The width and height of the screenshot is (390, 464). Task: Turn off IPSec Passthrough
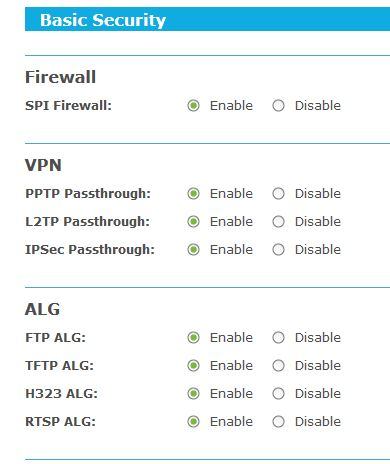click(x=278, y=250)
